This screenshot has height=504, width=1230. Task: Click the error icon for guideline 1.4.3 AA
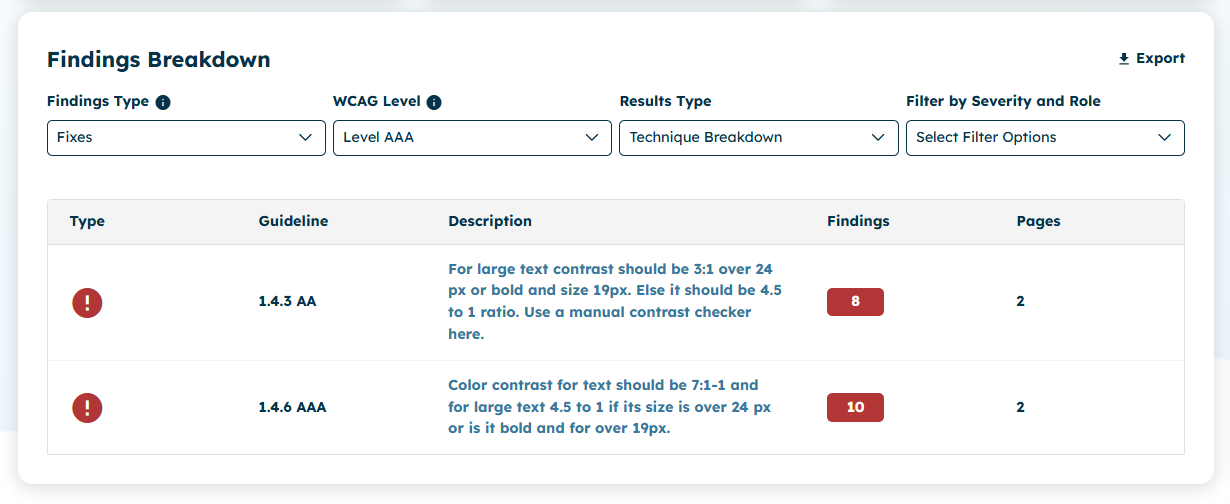[87, 302]
